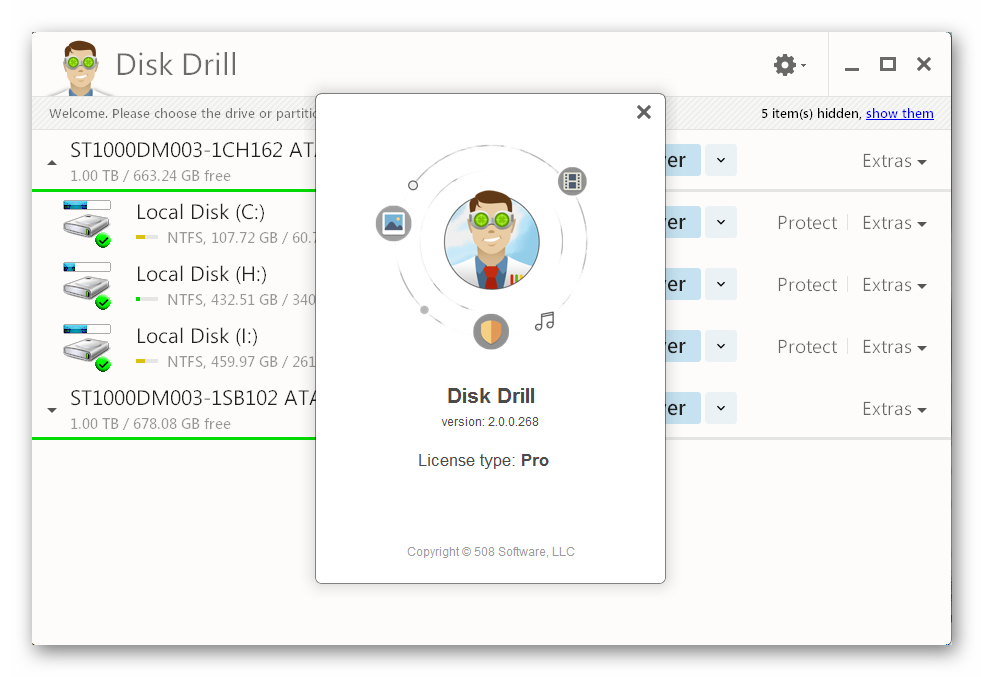
Task: Click Recover button for Local Disk (C:)
Action: coord(683,222)
